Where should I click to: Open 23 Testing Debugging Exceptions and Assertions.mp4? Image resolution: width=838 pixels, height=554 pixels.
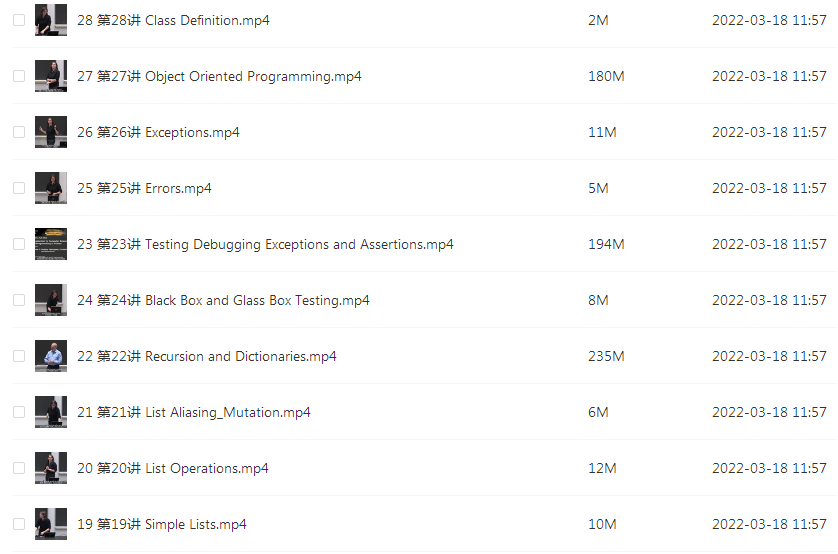[265, 245]
